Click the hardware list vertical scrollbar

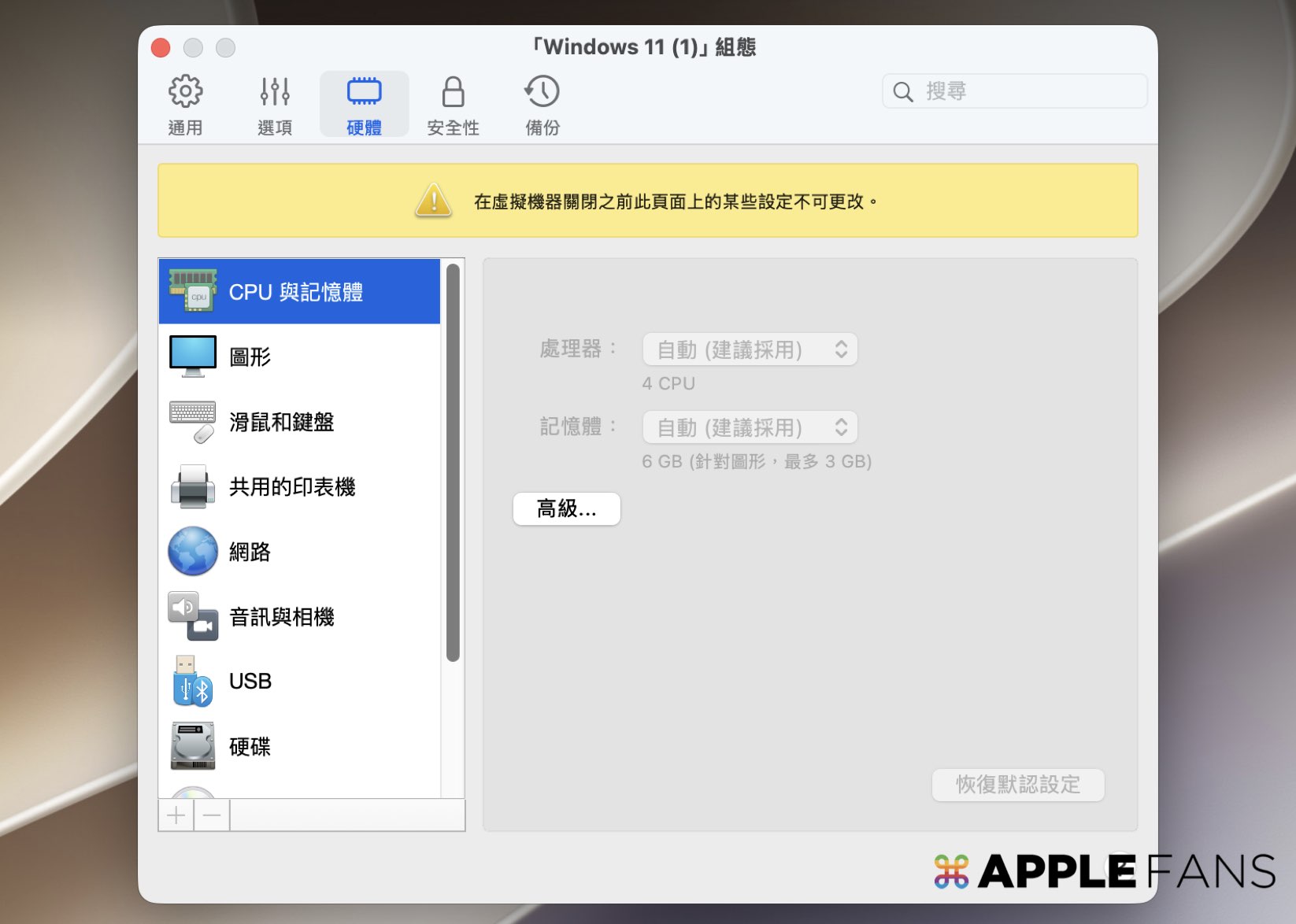click(x=453, y=463)
